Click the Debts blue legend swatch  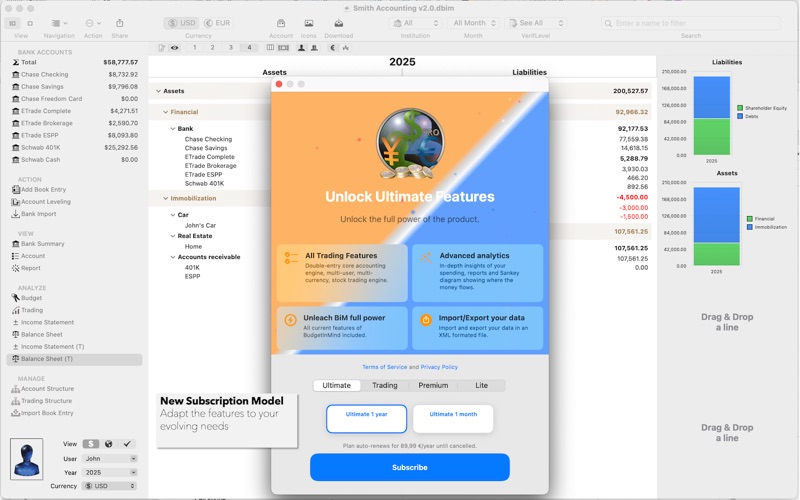(740, 116)
